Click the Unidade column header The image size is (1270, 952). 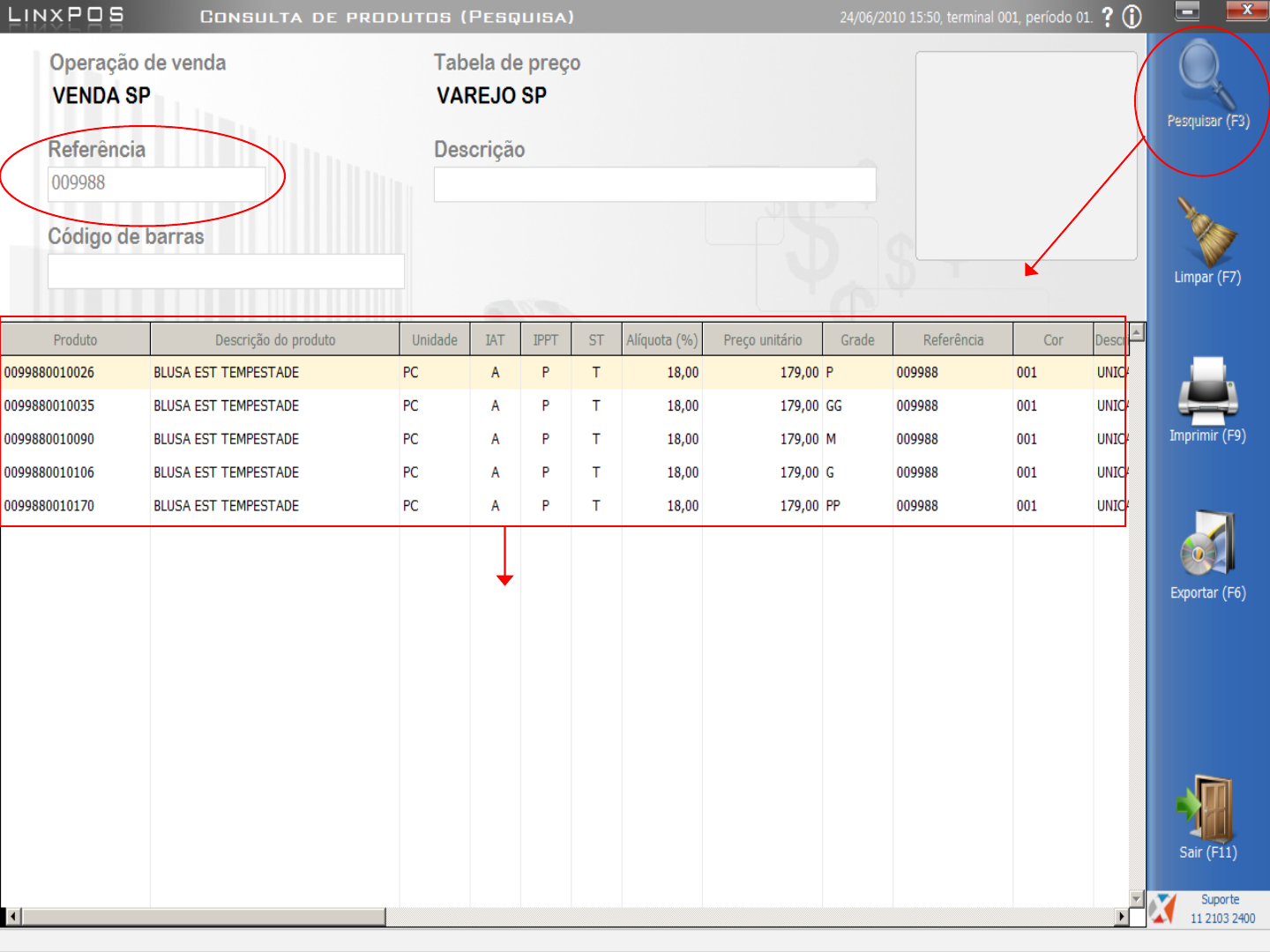(434, 339)
